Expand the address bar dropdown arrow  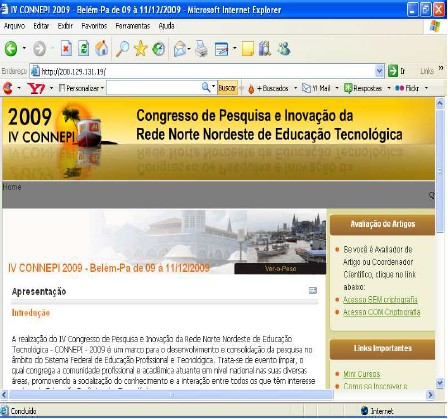379,71
